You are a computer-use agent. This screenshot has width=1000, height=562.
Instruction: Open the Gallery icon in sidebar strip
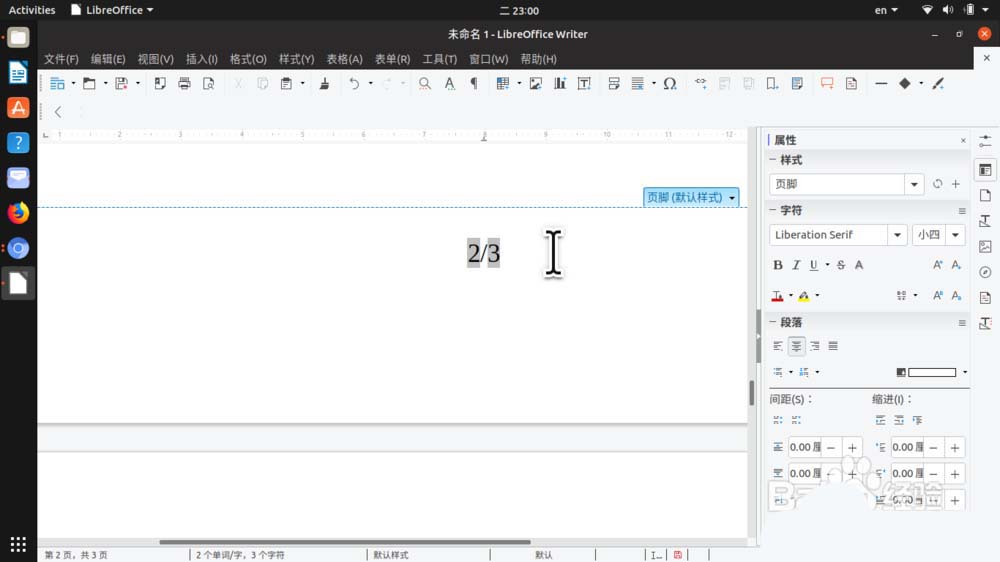coord(985,246)
